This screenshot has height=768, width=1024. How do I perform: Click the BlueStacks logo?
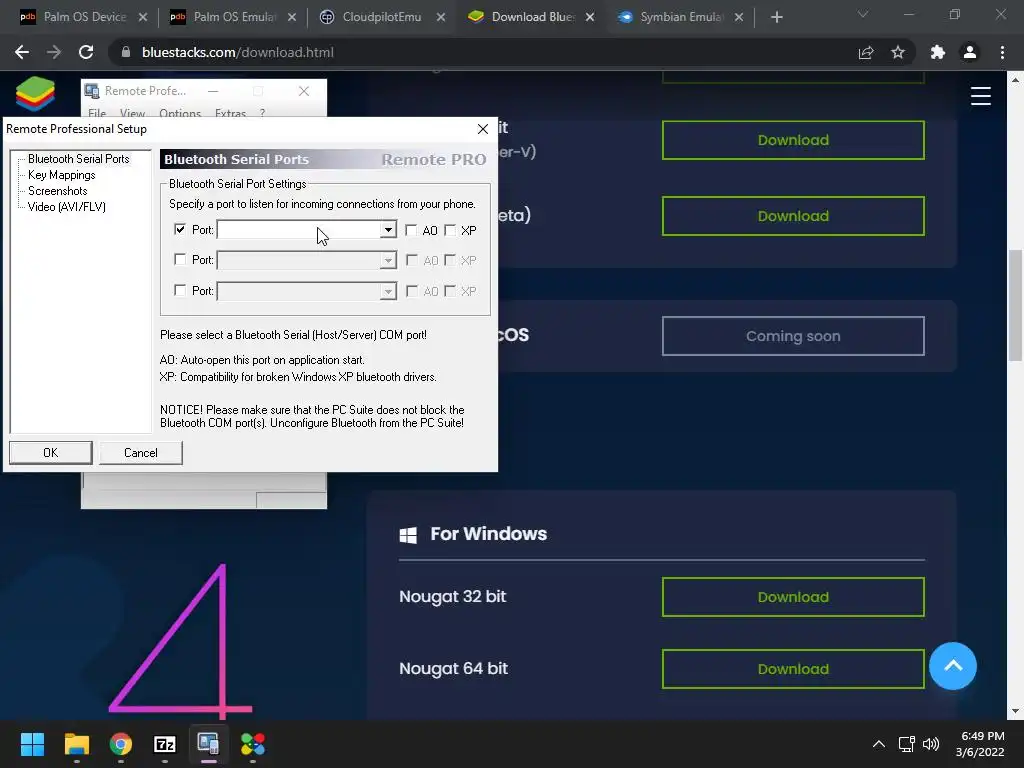pos(35,93)
